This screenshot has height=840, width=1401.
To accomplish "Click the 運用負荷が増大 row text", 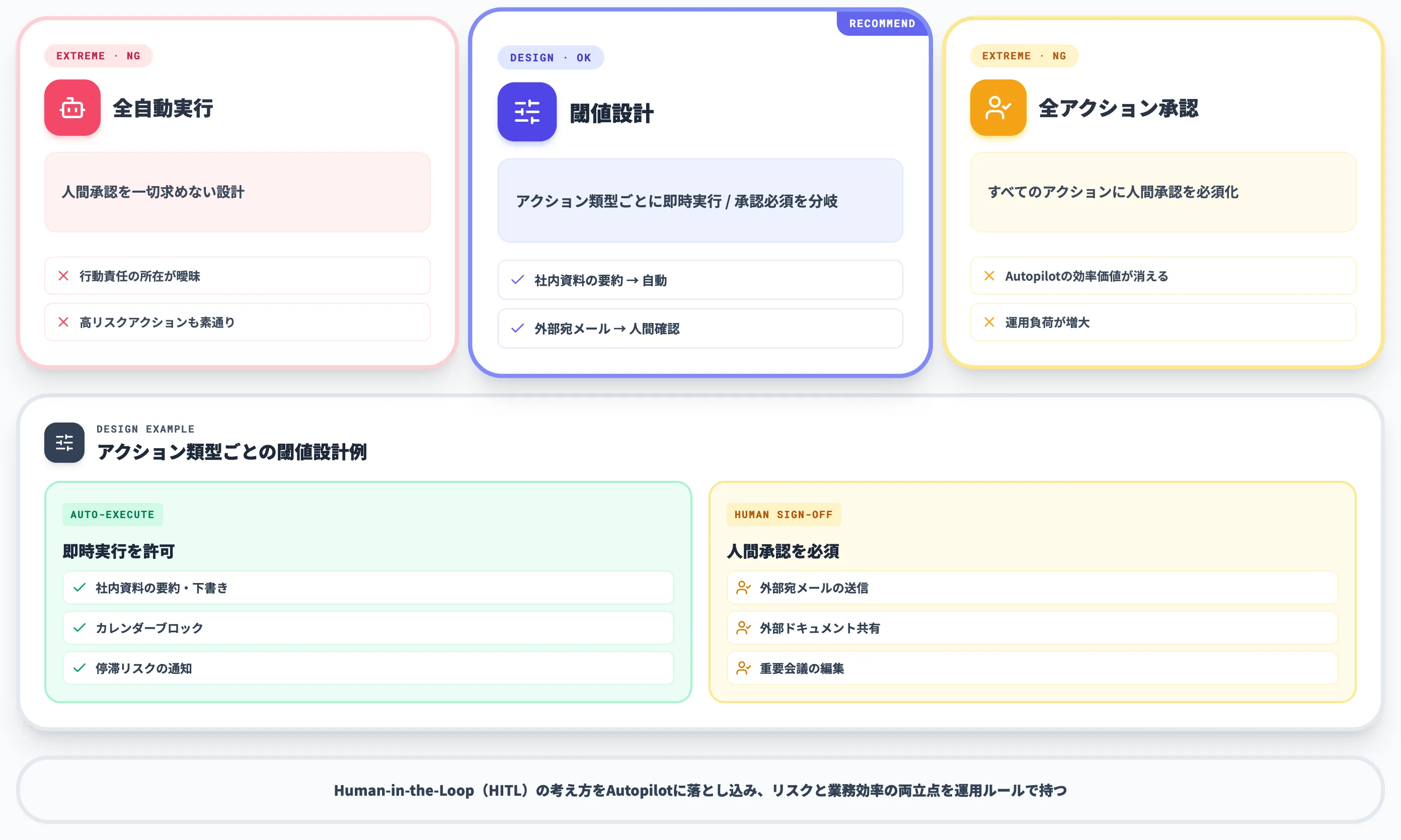I will (x=1047, y=322).
